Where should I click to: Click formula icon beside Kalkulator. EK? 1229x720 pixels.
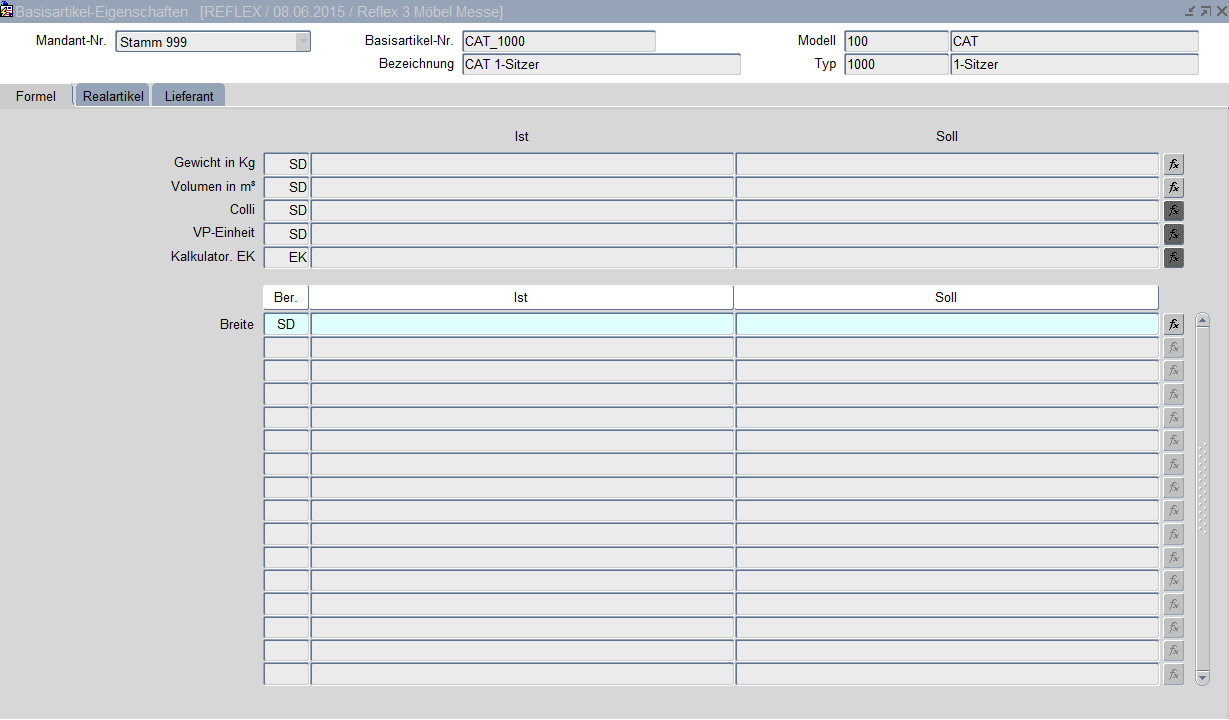tap(1174, 257)
